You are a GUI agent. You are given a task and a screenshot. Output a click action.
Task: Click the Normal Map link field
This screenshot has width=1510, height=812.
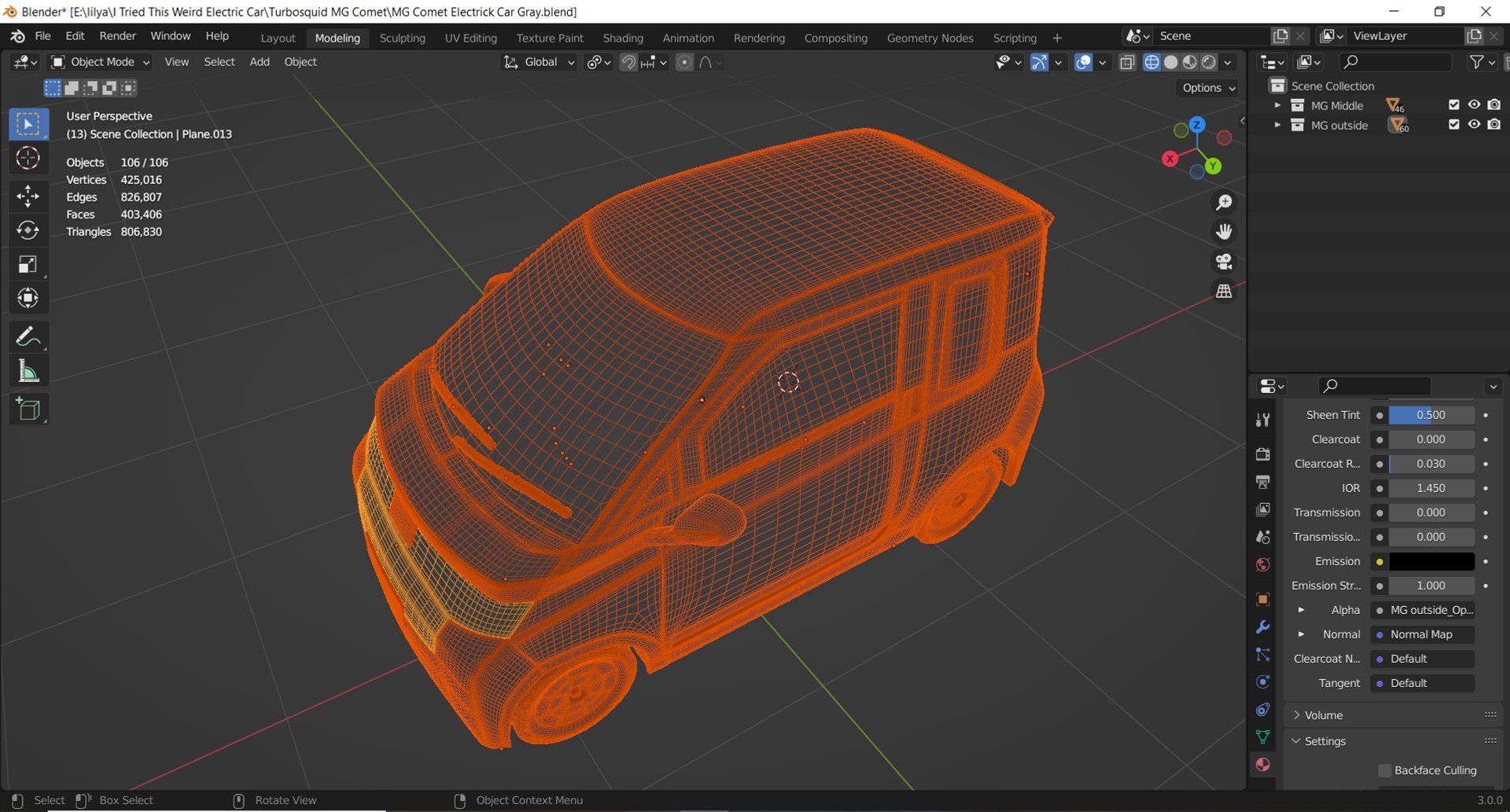[x=1422, y=634]
